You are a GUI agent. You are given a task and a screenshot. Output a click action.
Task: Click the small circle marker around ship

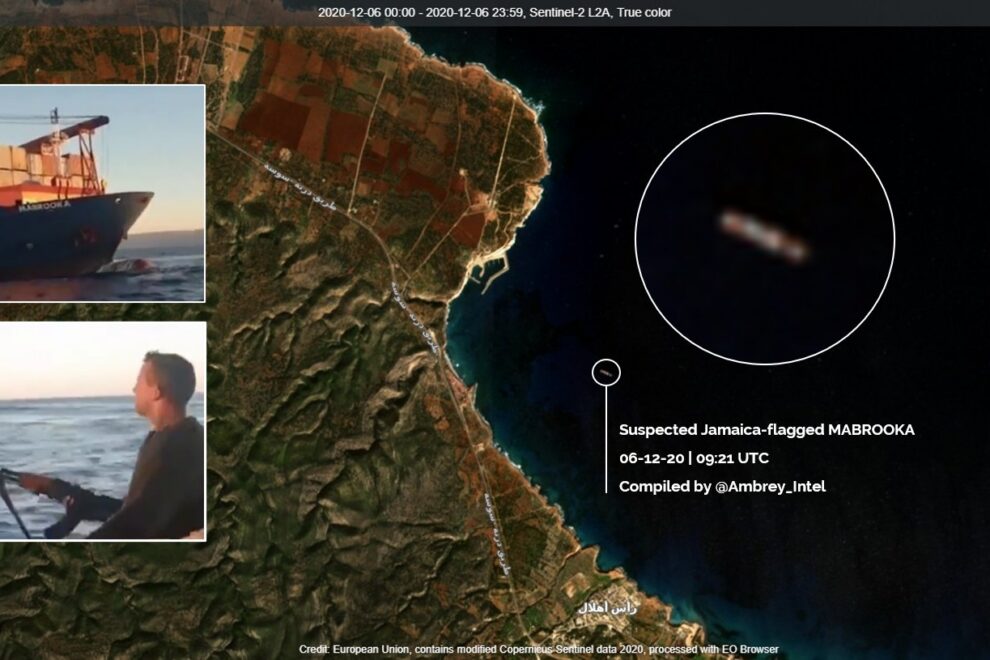(x=606, y=373)
